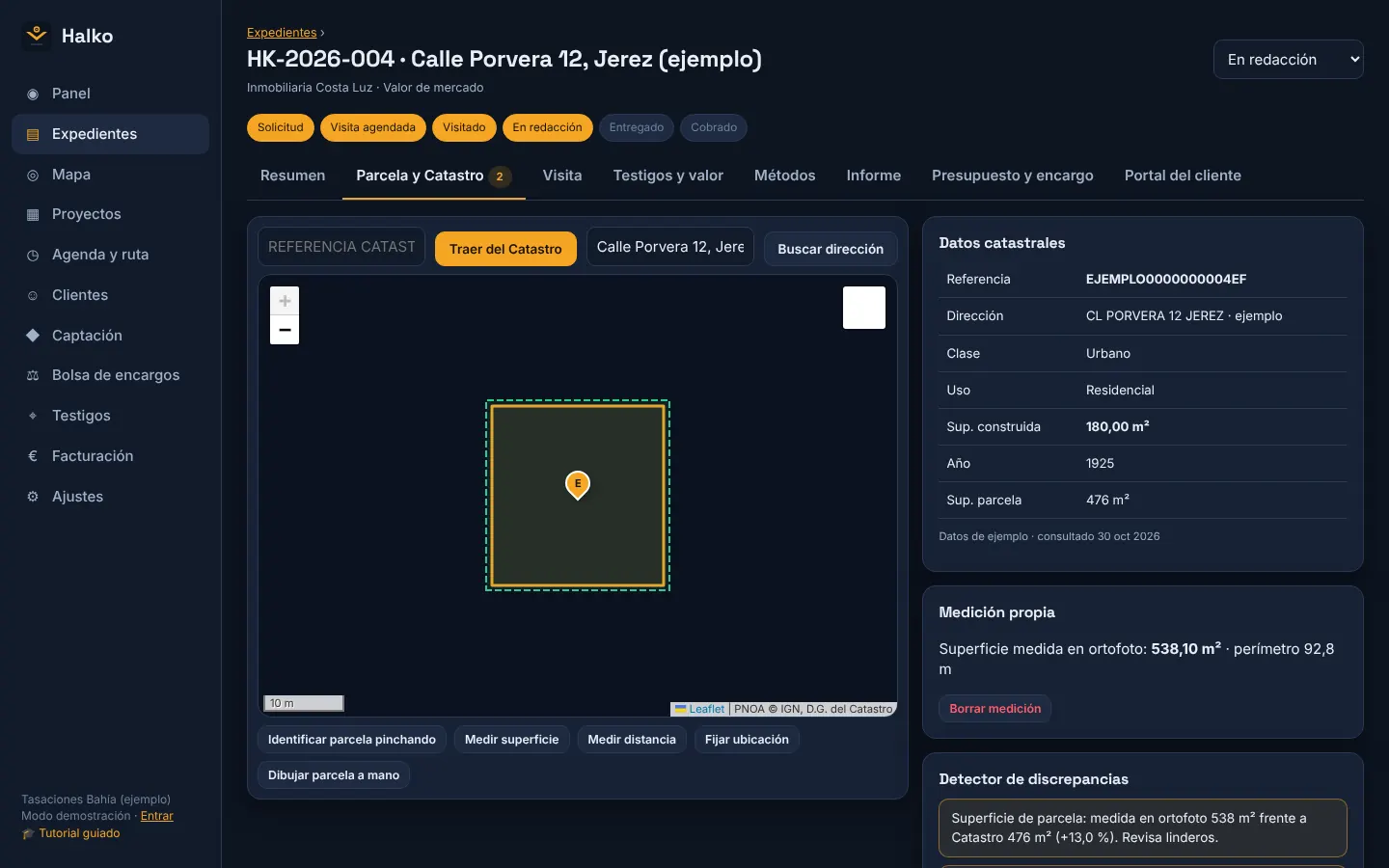Image resolution: width=1389 pixels, height=868 pixels.
Task: Focus the Calle Porvera address field
Action: pos(670,247)
